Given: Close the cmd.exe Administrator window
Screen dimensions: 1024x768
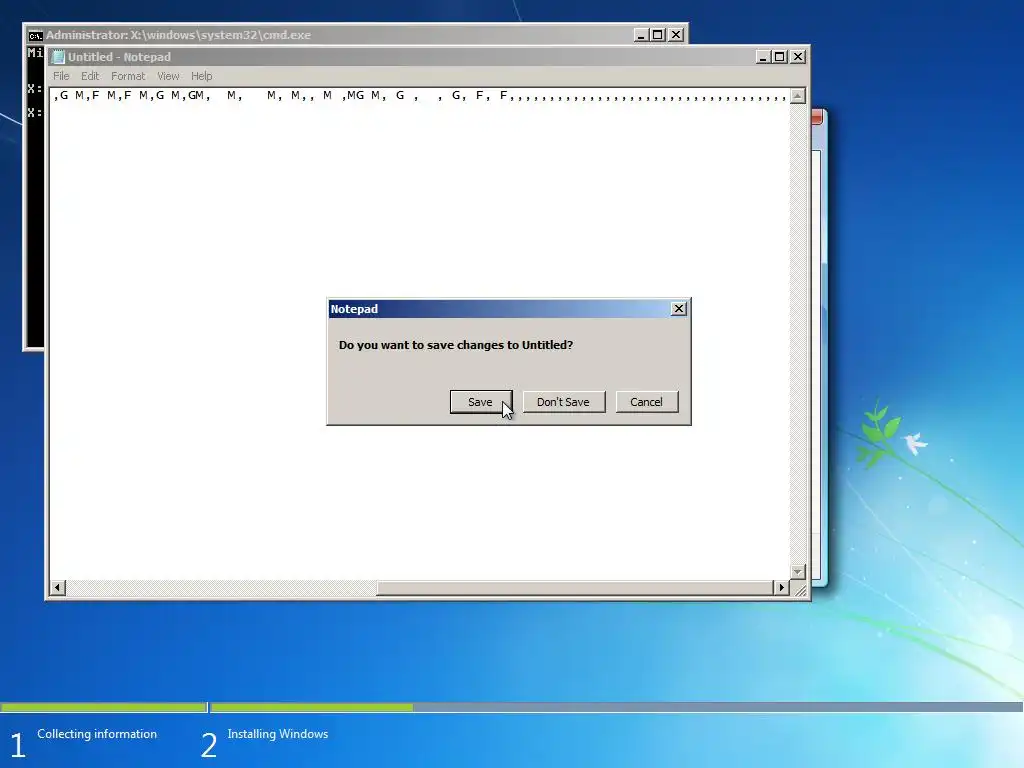Looking at the screenshot, I should click(676, 35).
